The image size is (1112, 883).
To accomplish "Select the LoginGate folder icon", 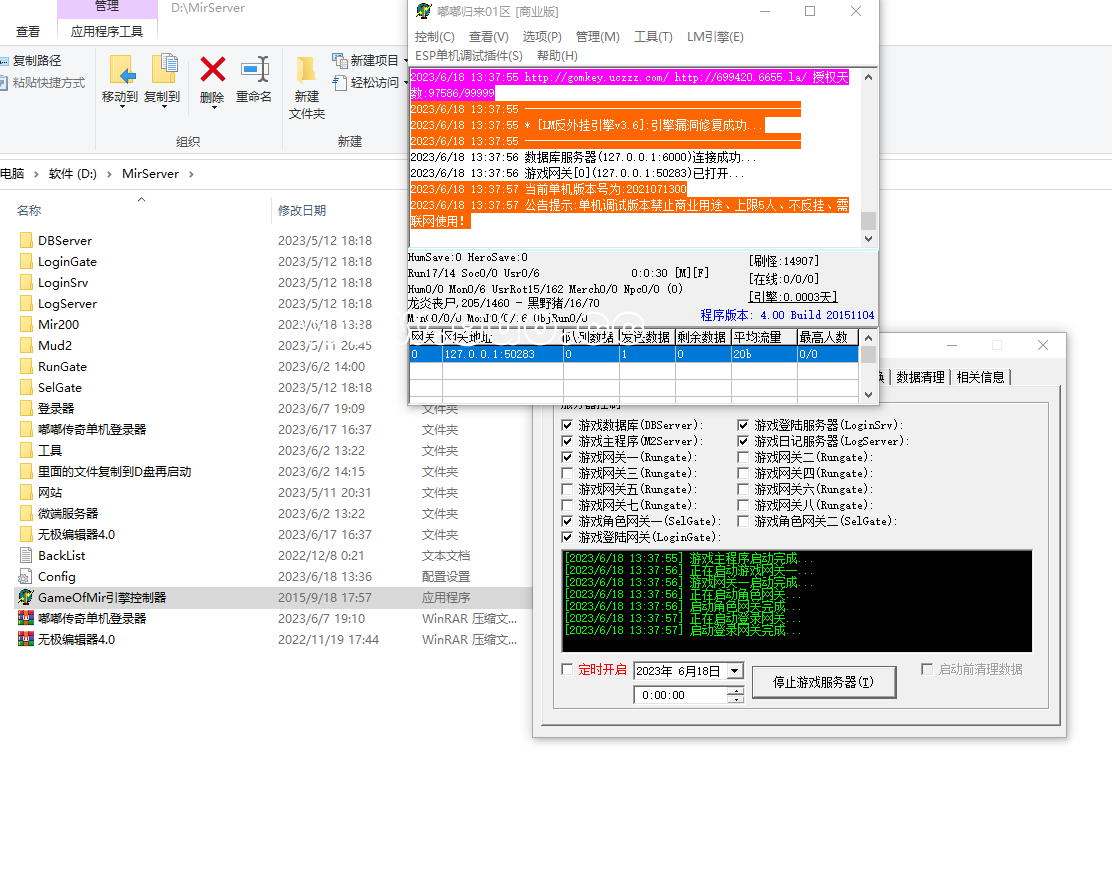I will [x=26, y=262].
